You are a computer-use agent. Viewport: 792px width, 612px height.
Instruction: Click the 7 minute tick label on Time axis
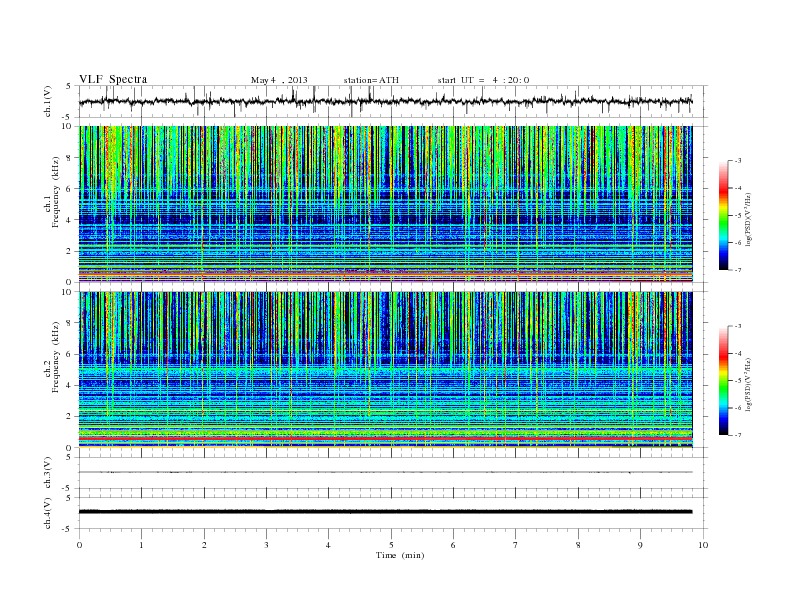(516, 545)
